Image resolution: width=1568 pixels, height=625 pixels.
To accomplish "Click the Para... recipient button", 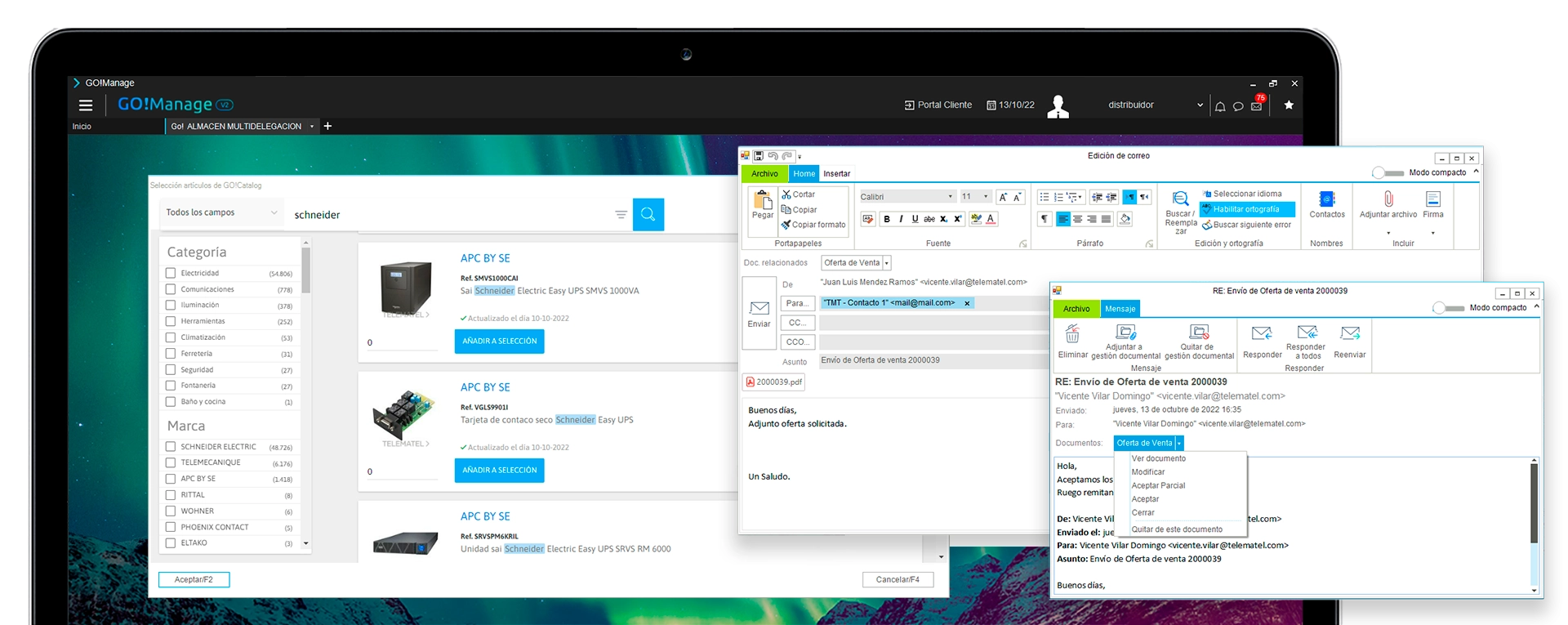I will pos(796,303).
